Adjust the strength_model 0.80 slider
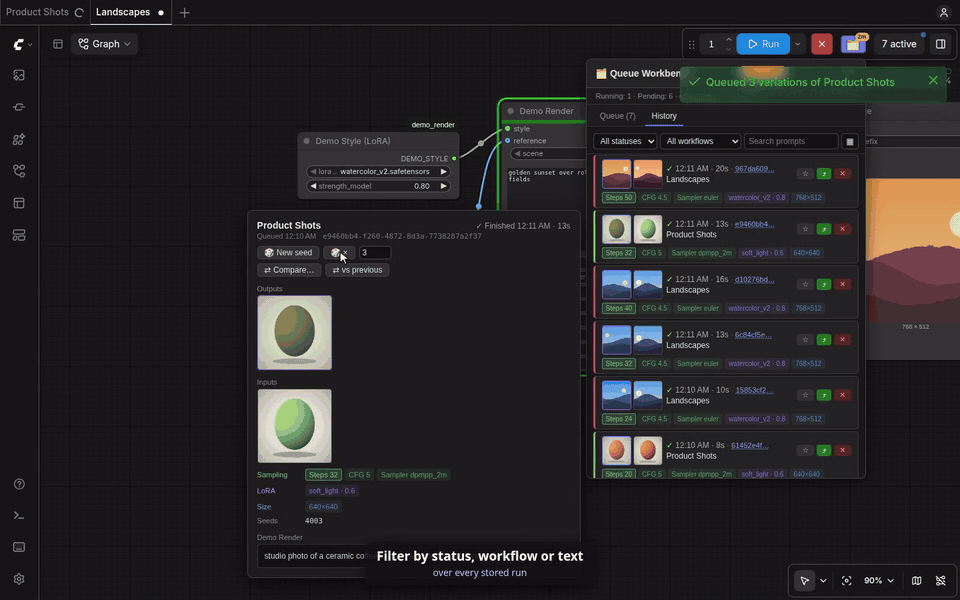960x600 pixels. coord(378,186)
